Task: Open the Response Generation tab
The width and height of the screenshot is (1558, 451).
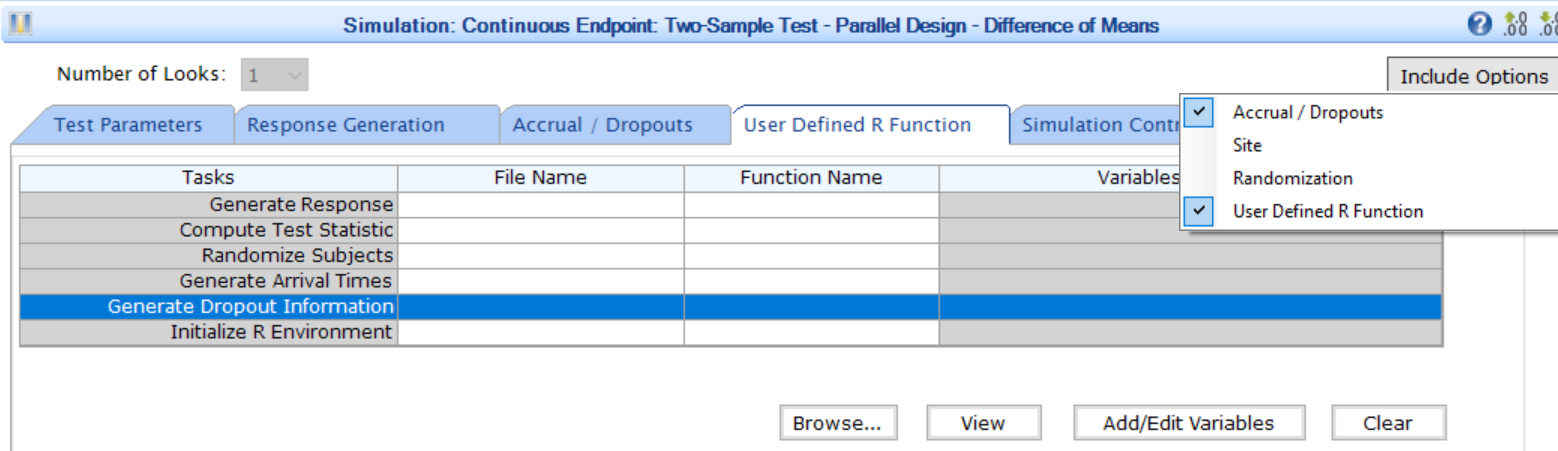Action: point(345,125)
